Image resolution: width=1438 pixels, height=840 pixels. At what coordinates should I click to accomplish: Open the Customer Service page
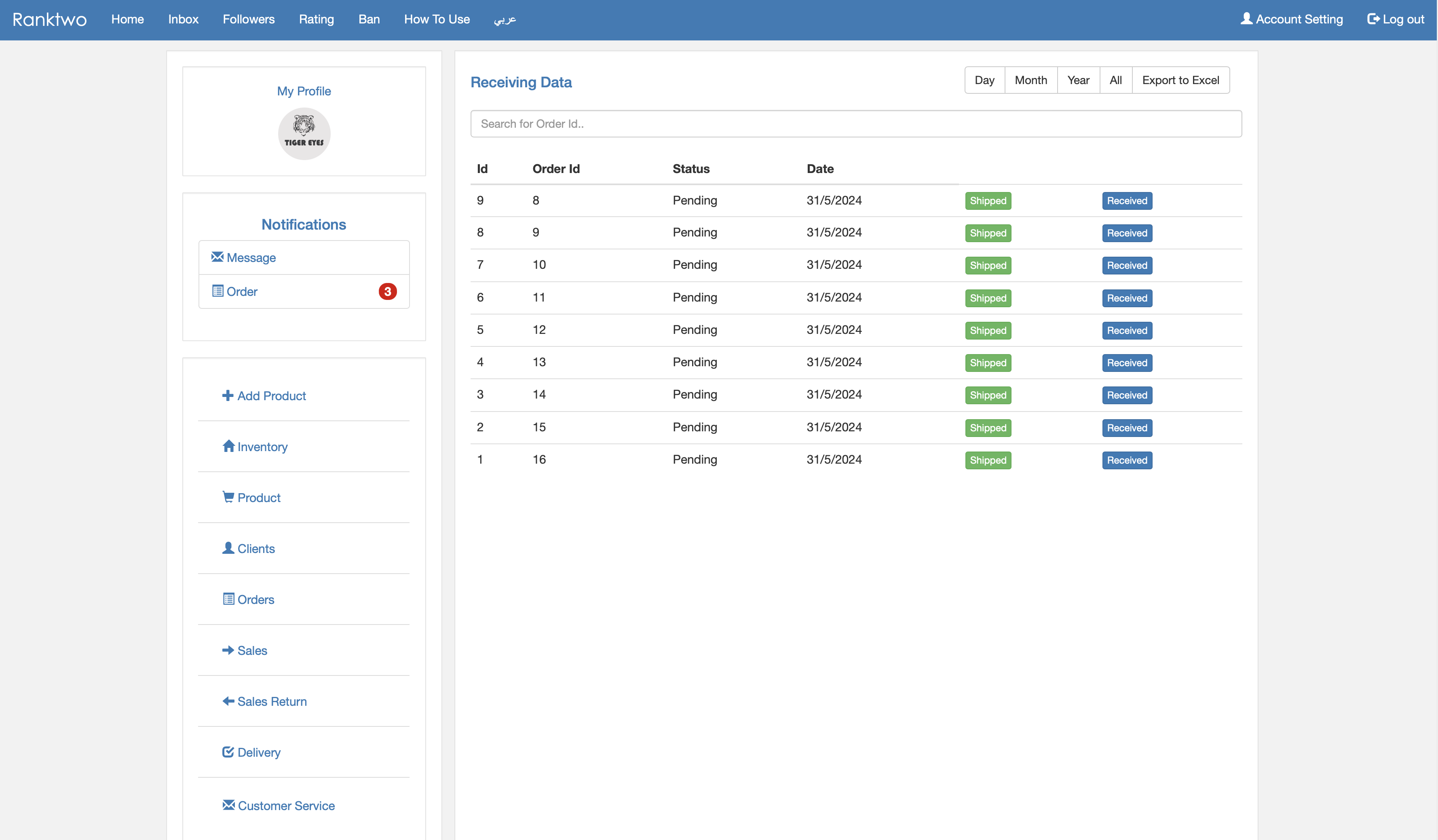[x=279, y=806]
